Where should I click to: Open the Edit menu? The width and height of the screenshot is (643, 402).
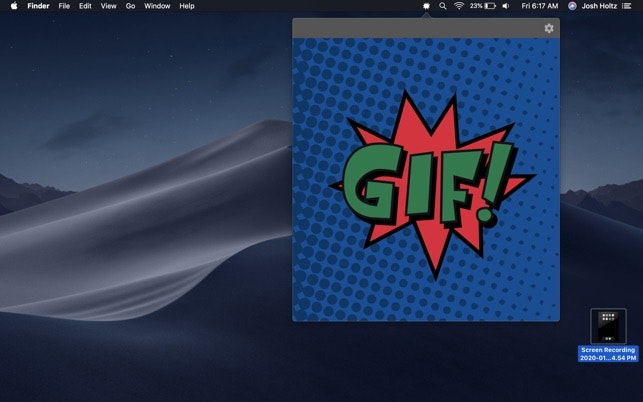85,6
